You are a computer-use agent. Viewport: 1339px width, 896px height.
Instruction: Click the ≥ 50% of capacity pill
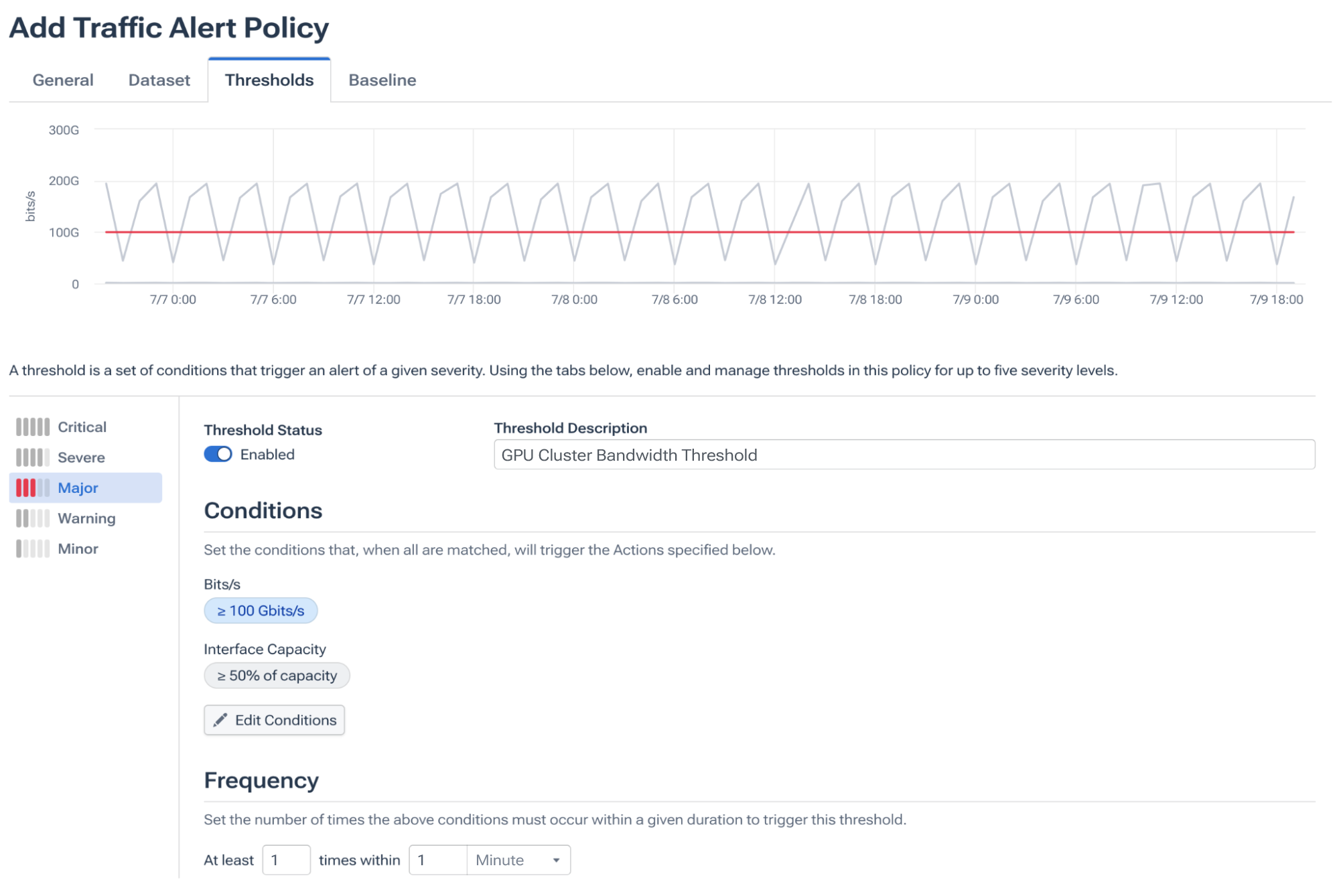coord(277,676)
